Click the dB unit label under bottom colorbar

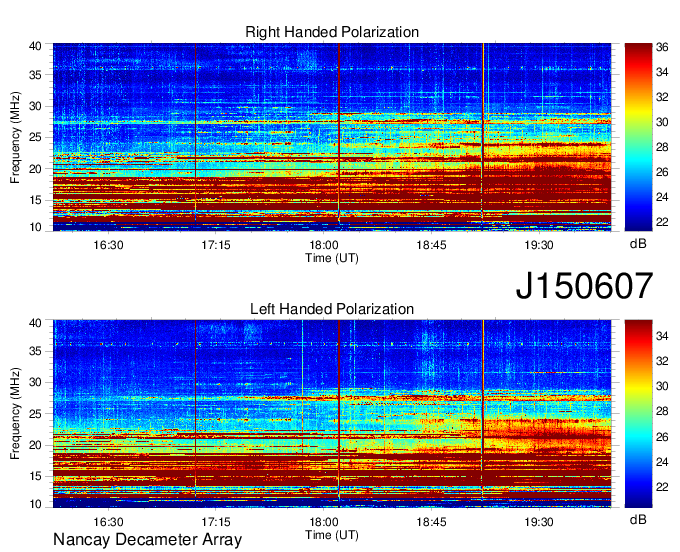pyautogui.click(x=638, y=520)
